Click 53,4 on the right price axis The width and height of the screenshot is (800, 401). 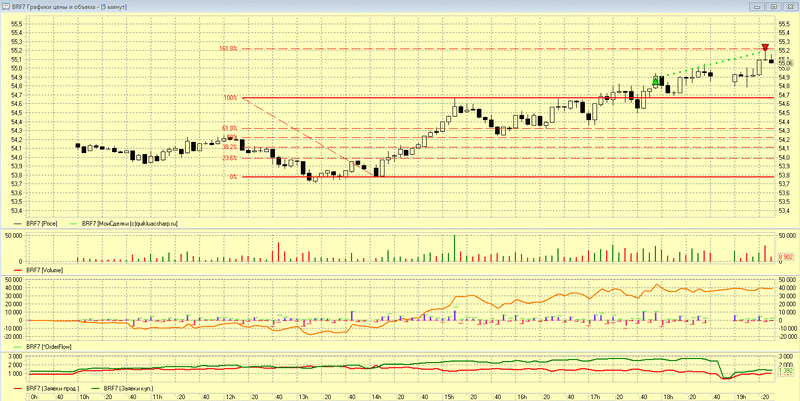click(784, 210)
